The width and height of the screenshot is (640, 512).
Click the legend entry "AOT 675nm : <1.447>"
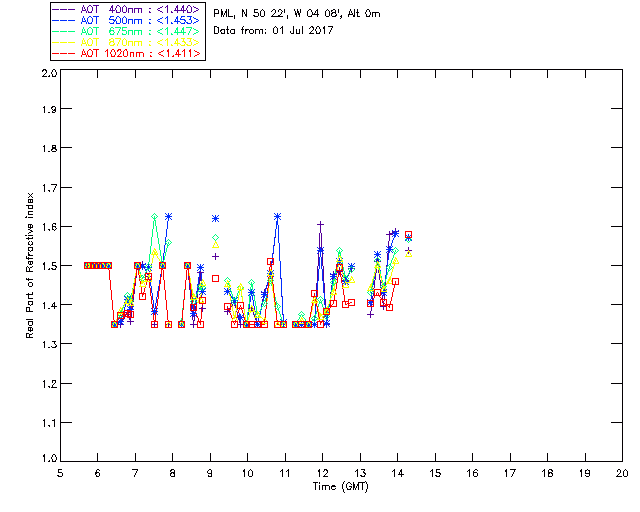click(127, 31)
